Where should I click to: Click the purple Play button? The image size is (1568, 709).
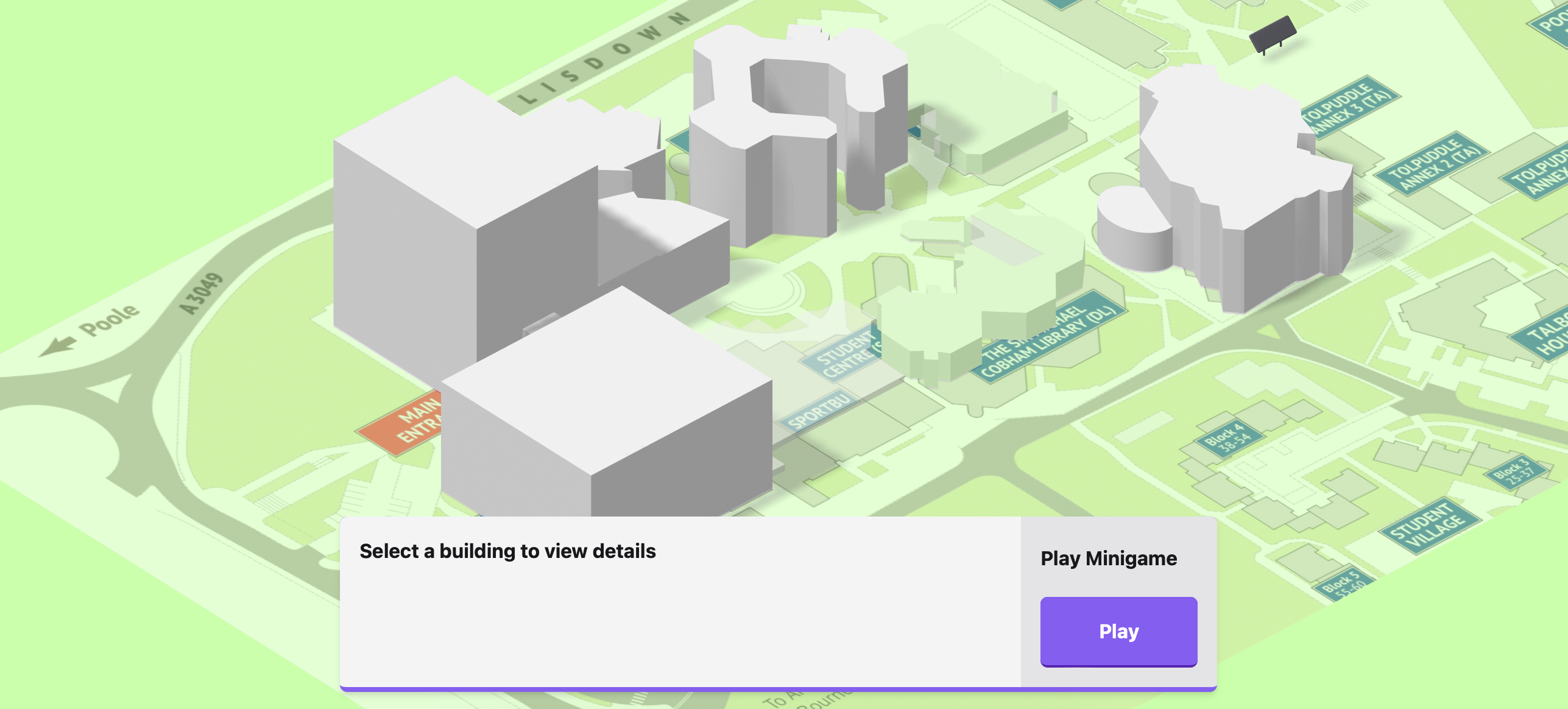click(1118, 631)
